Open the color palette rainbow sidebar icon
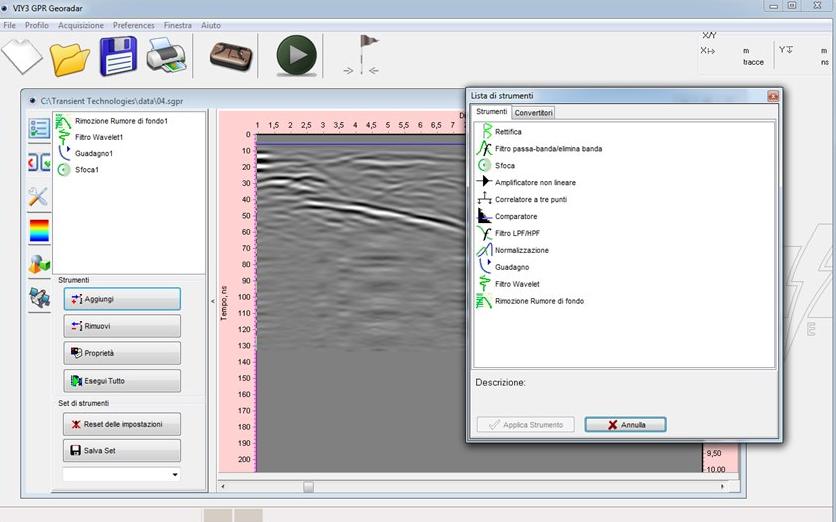This screenshot has width=836, height=522. [39, 230]
